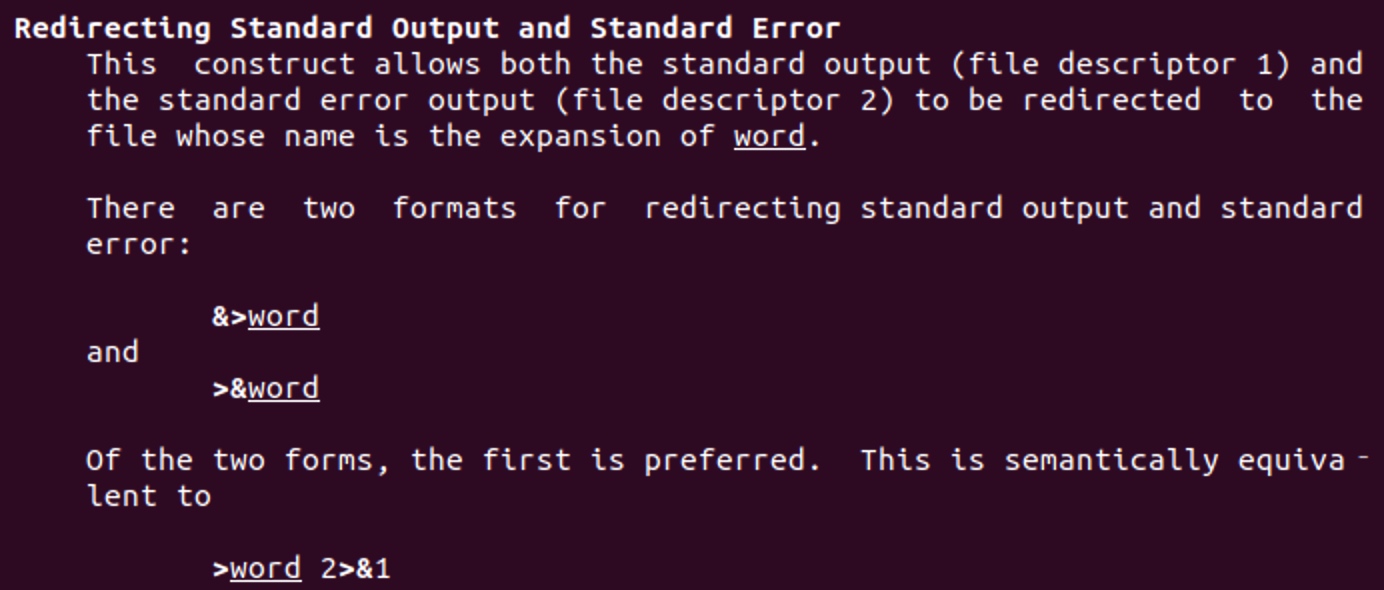The image size is (1384, 590).
Task: Click the heading 'Redirecting Standard Output and Standard Error'
Action: pos(427,28)
